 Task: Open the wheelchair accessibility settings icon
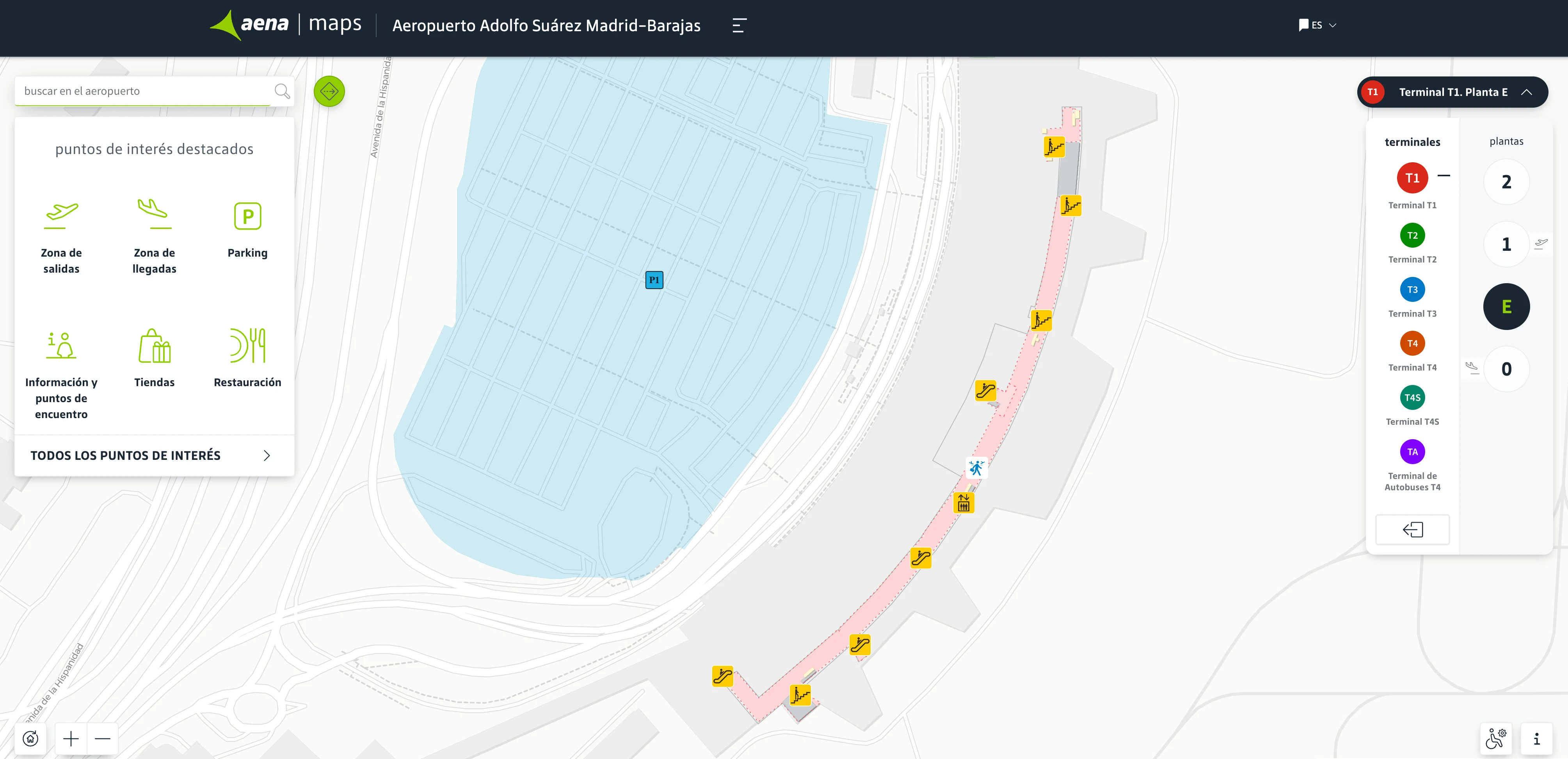click(1495, 738)
